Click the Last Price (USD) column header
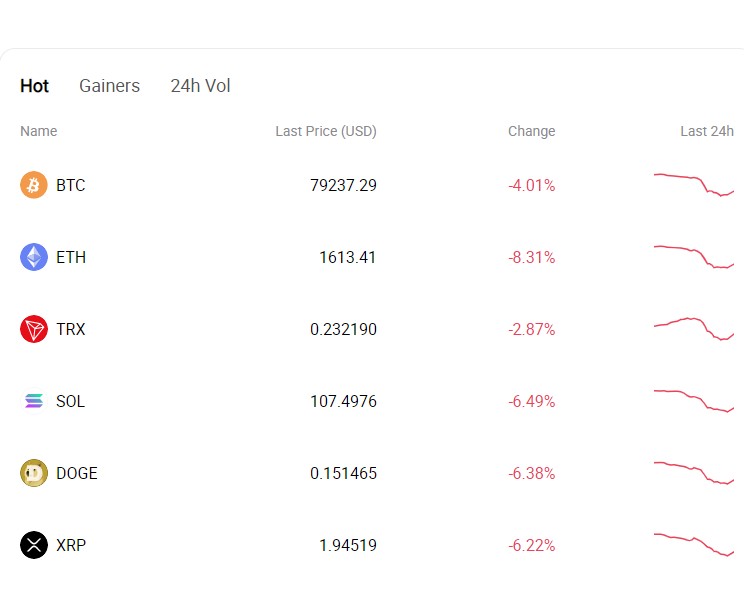 tap(326, 131)
